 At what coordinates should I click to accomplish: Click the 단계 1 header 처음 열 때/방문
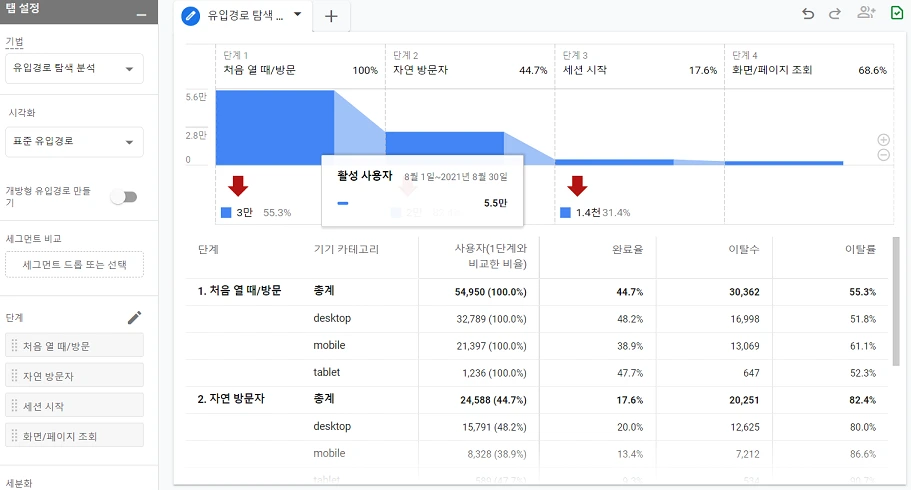[260, 70]
